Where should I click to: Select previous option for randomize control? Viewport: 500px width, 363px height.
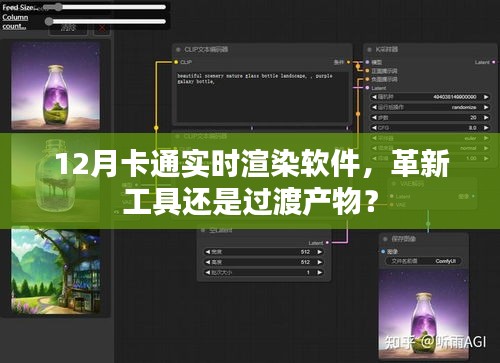pyautogui.click(x=374, y=107)
